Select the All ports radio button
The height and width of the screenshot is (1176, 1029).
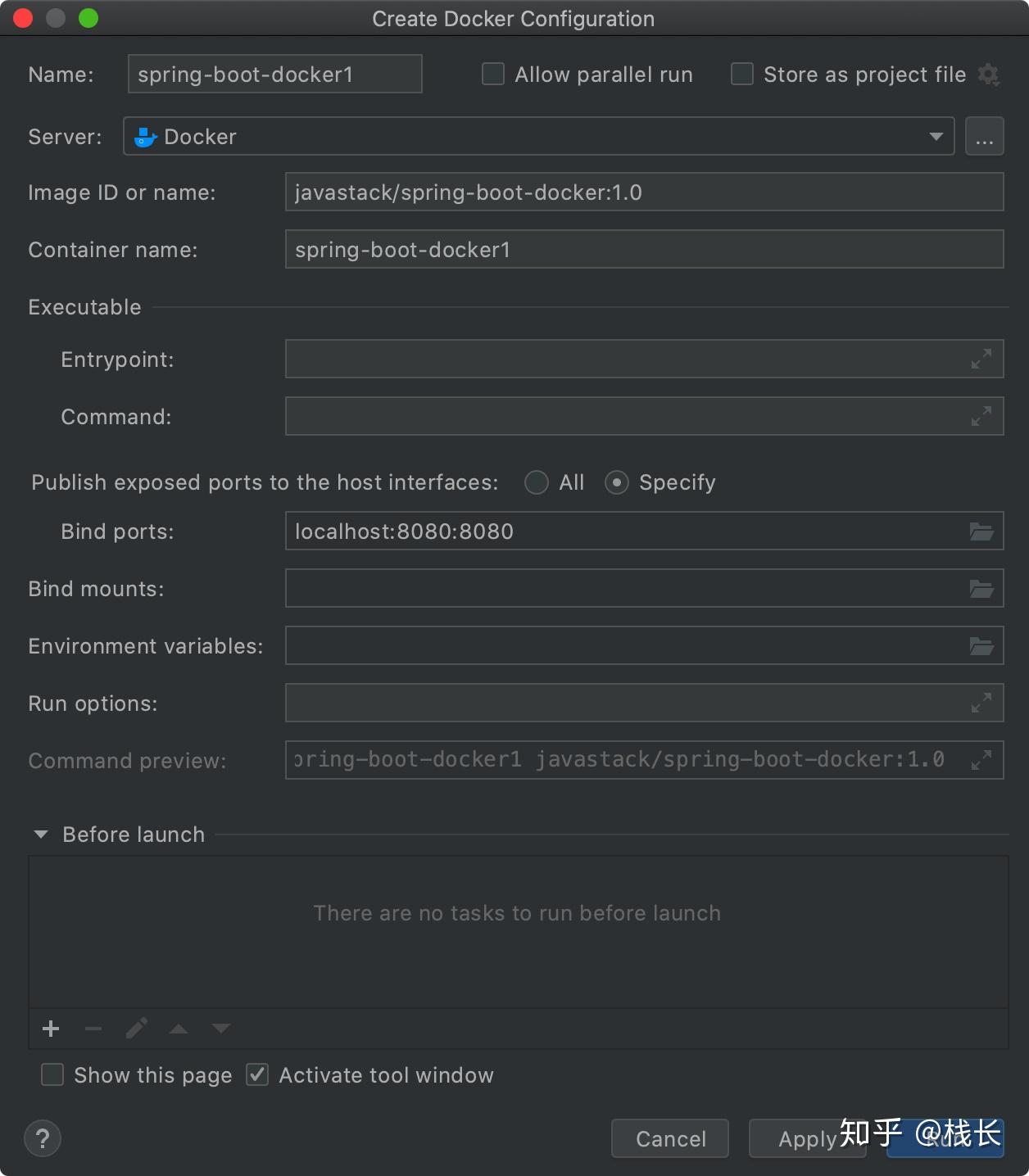click(537, 482)
